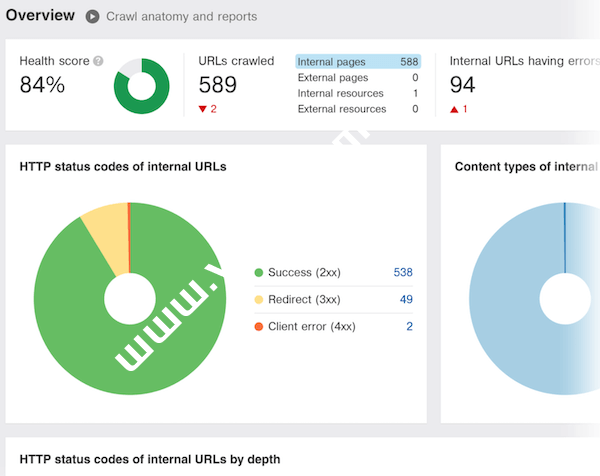
Task: Click the 94 internal URLs errors number
Action: tap(463, 86)
